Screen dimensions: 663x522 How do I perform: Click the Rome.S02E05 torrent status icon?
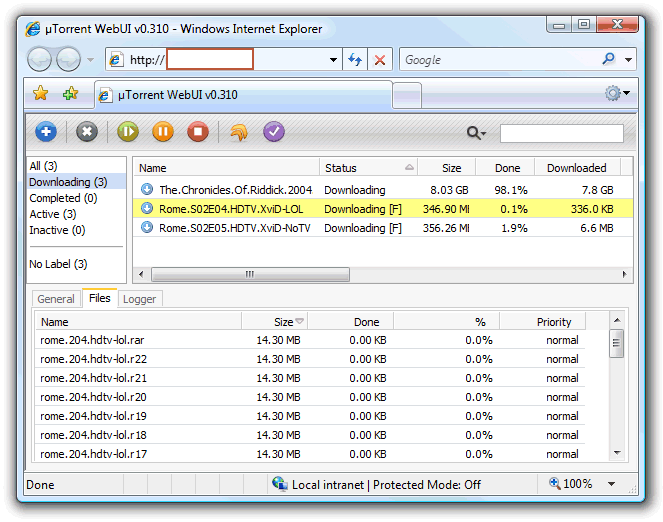pyautogui.click(x=147, y=227)
